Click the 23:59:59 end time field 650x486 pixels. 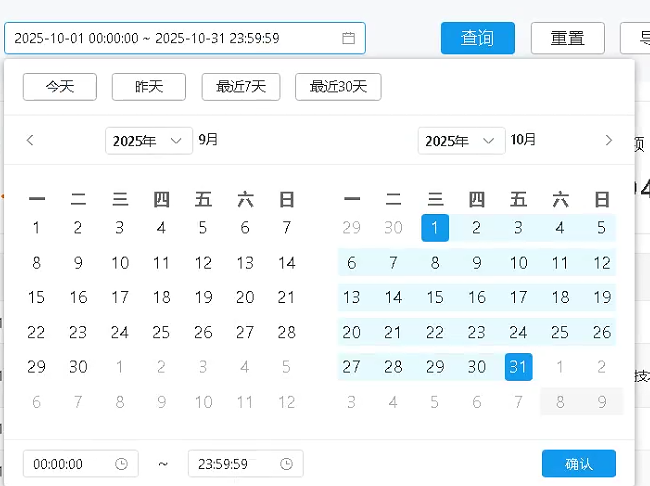[245, 464]
